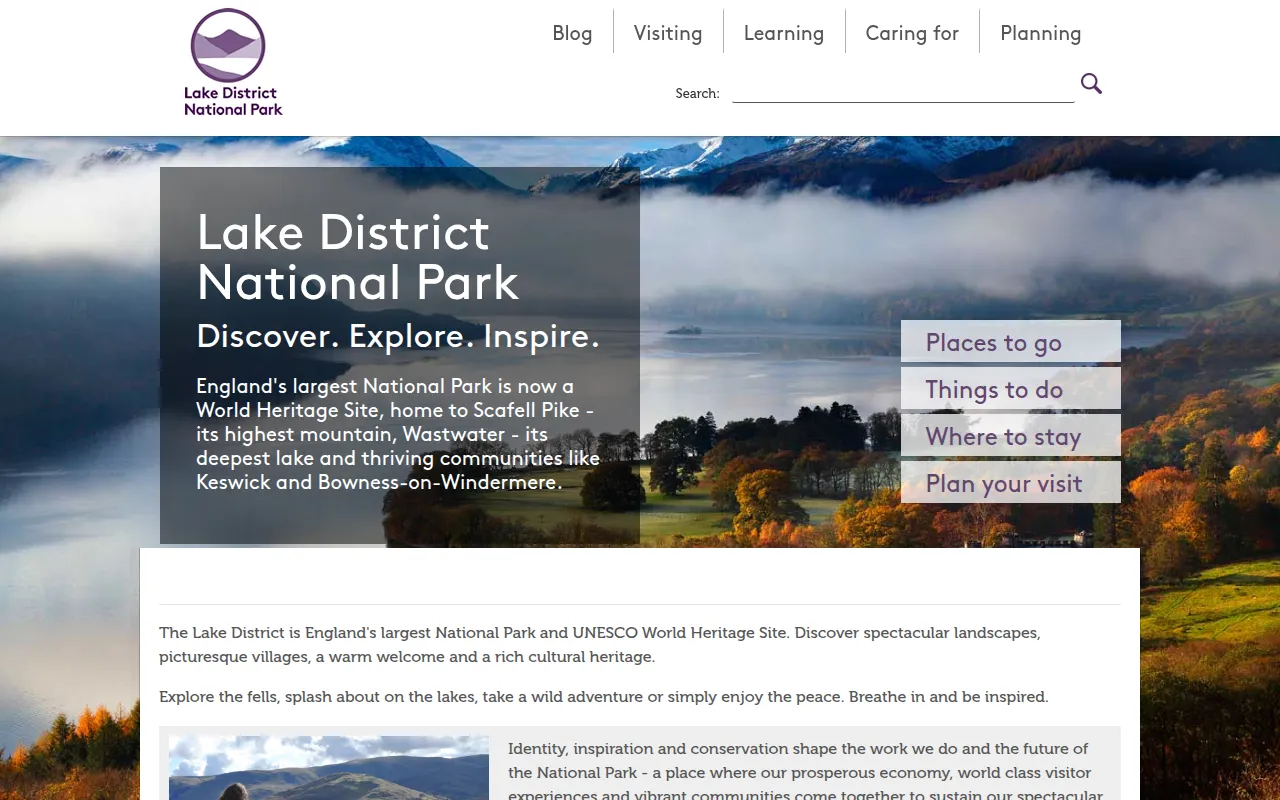Image resolution: width=1280 pixels, height=800 pixels.
Task: Focus the Search input field
Action: click(x=903, y=92)
